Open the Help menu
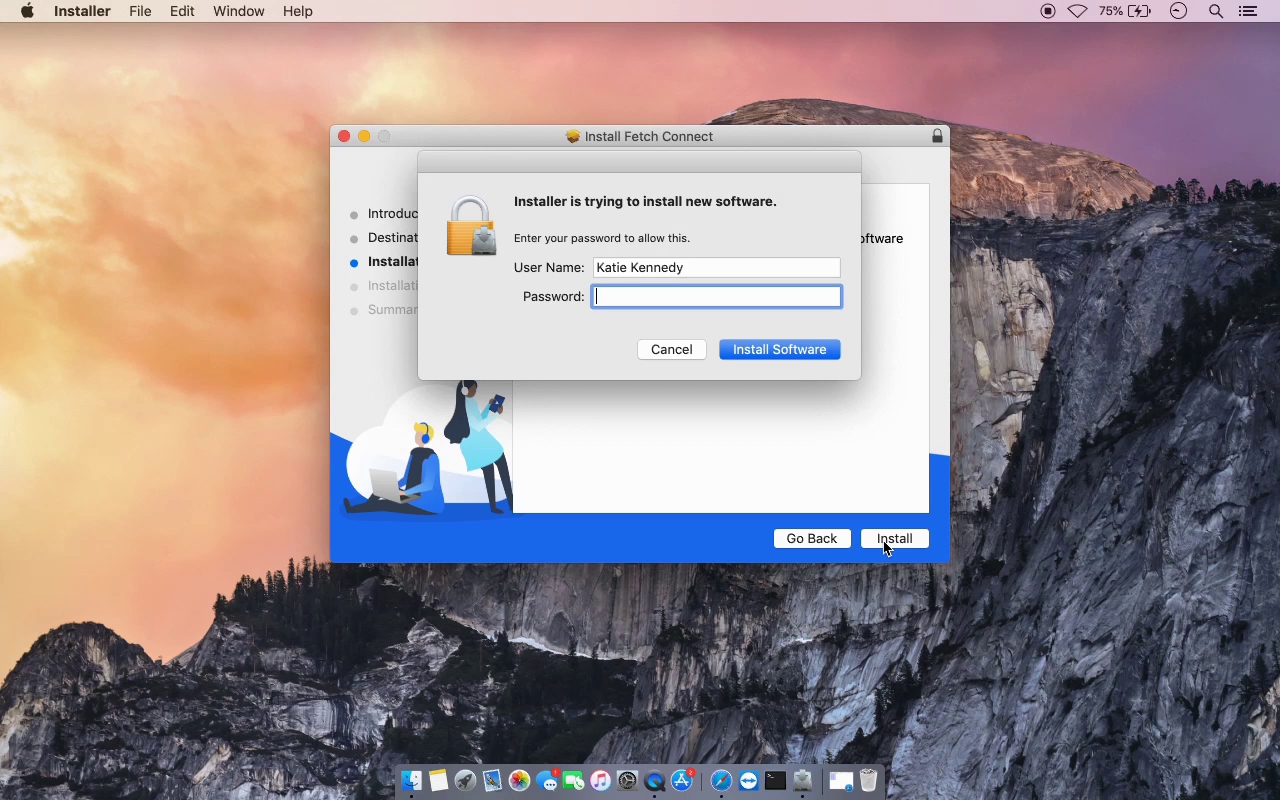Viewport: 1280px width, 800px height. [297, 11]
